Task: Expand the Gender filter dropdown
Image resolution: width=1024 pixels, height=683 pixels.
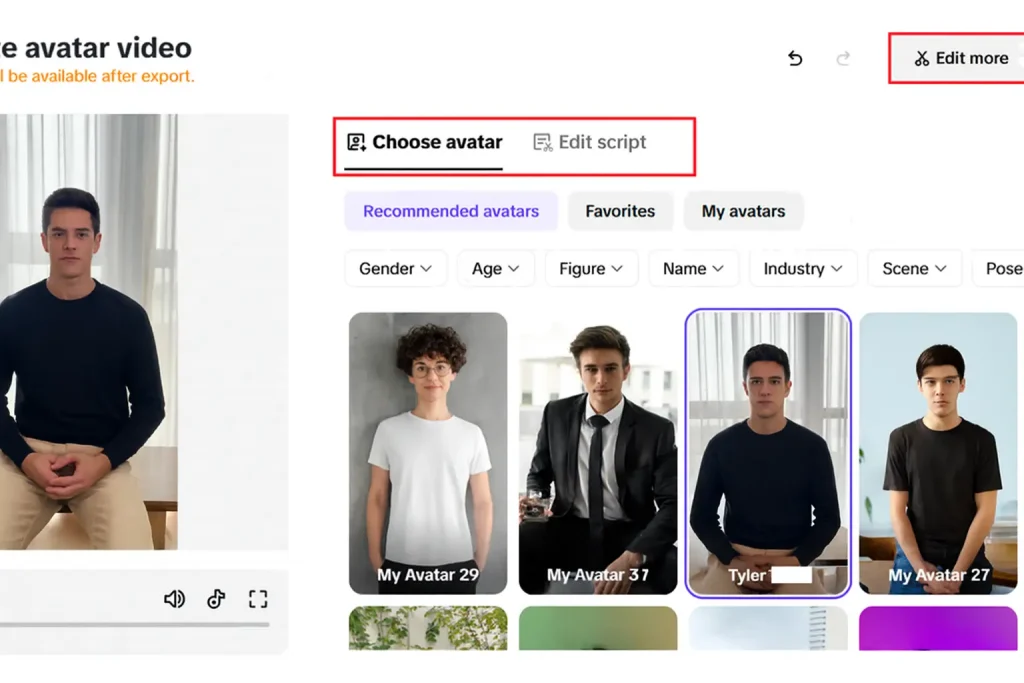Action: (396, 268)
